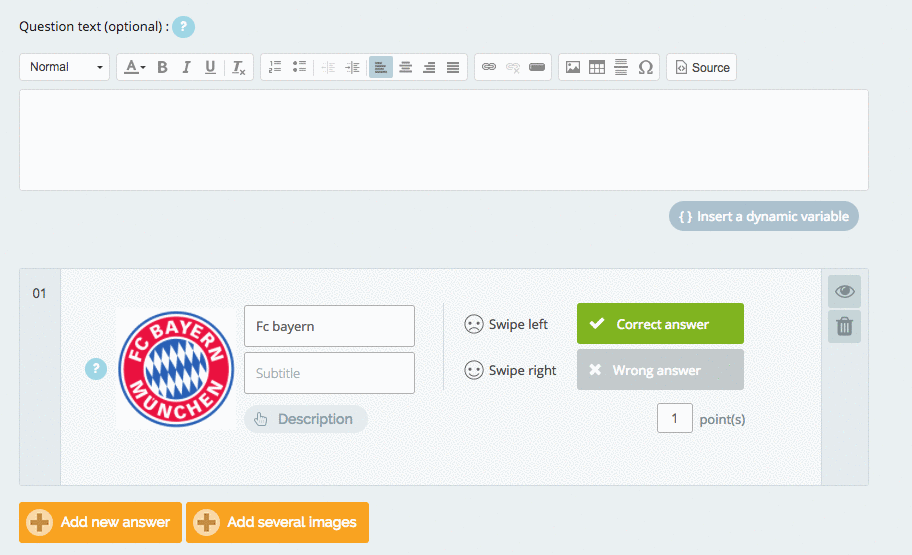Click Add several images
Viewport: 912px width, 555px height.
tap(277, 522)
